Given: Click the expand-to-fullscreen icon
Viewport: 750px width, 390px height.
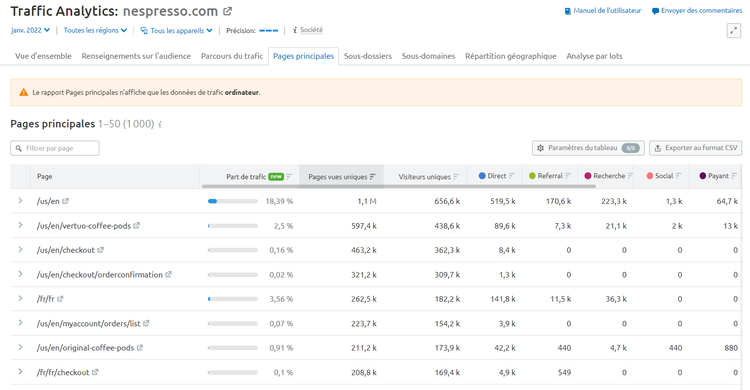Looking at the screenshot, I should [x=734, y=31].
